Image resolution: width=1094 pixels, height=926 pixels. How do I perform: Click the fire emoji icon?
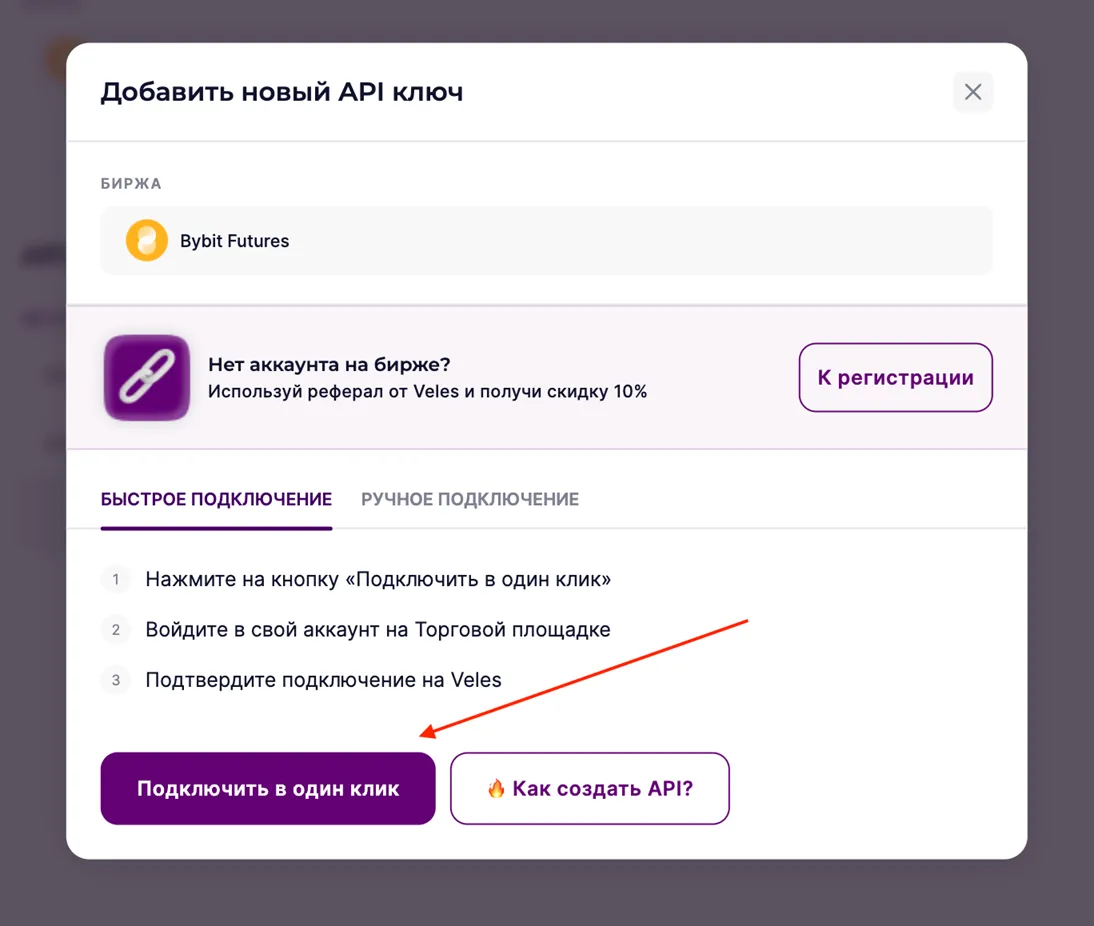496,788
